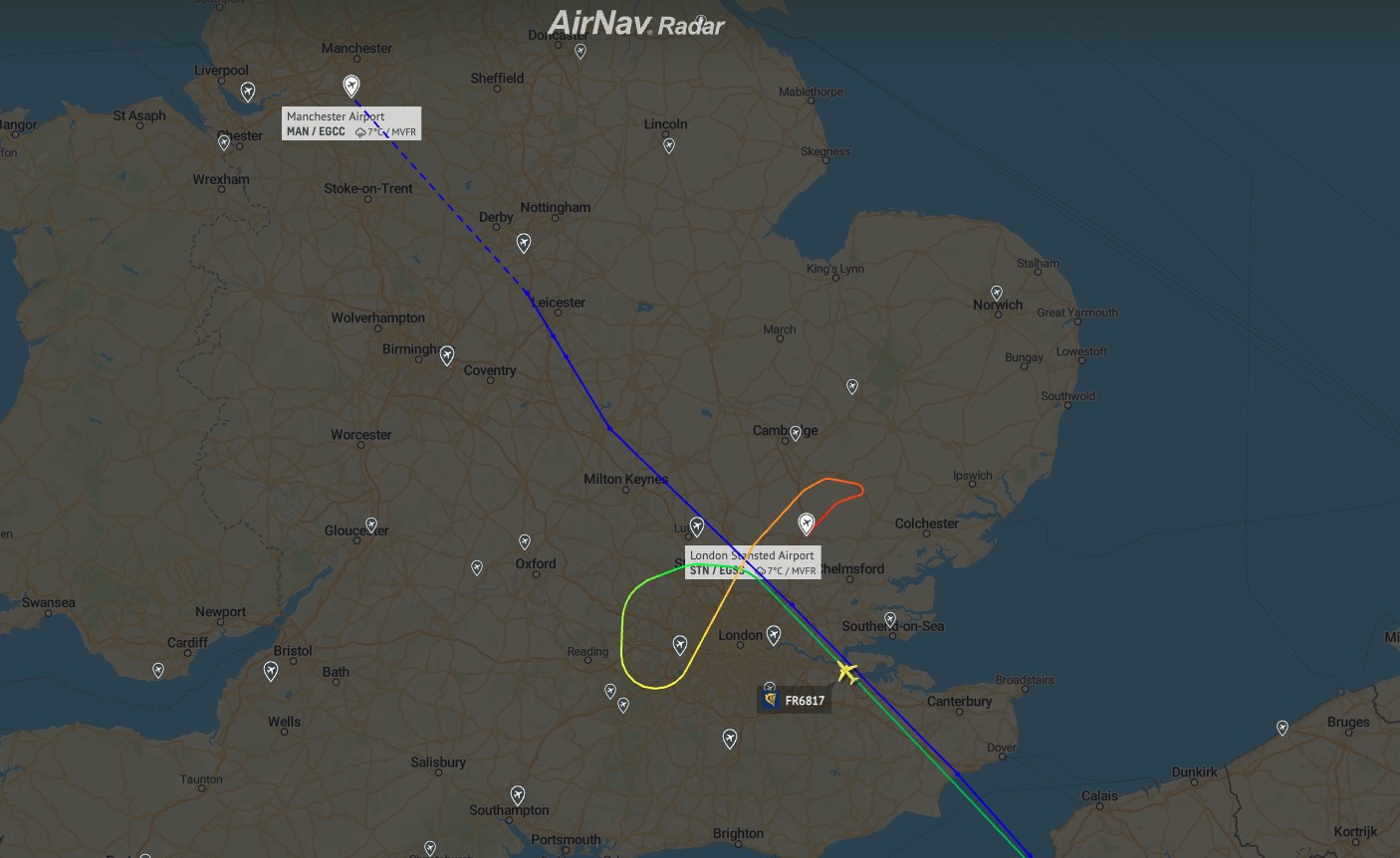Click the Birmingham airport pin icon
Viewport: 1400px width, 858px height.
(x=447, y=355)
